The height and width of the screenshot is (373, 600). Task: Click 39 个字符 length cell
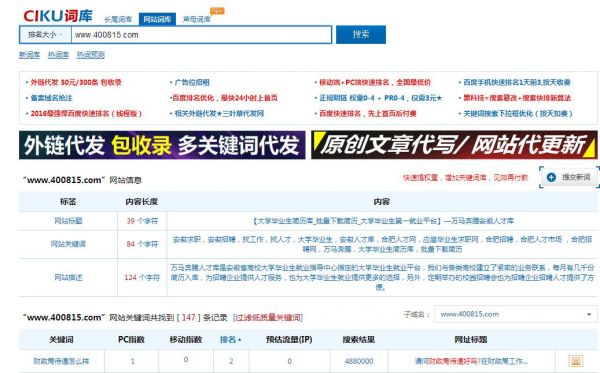click(142, 221)
